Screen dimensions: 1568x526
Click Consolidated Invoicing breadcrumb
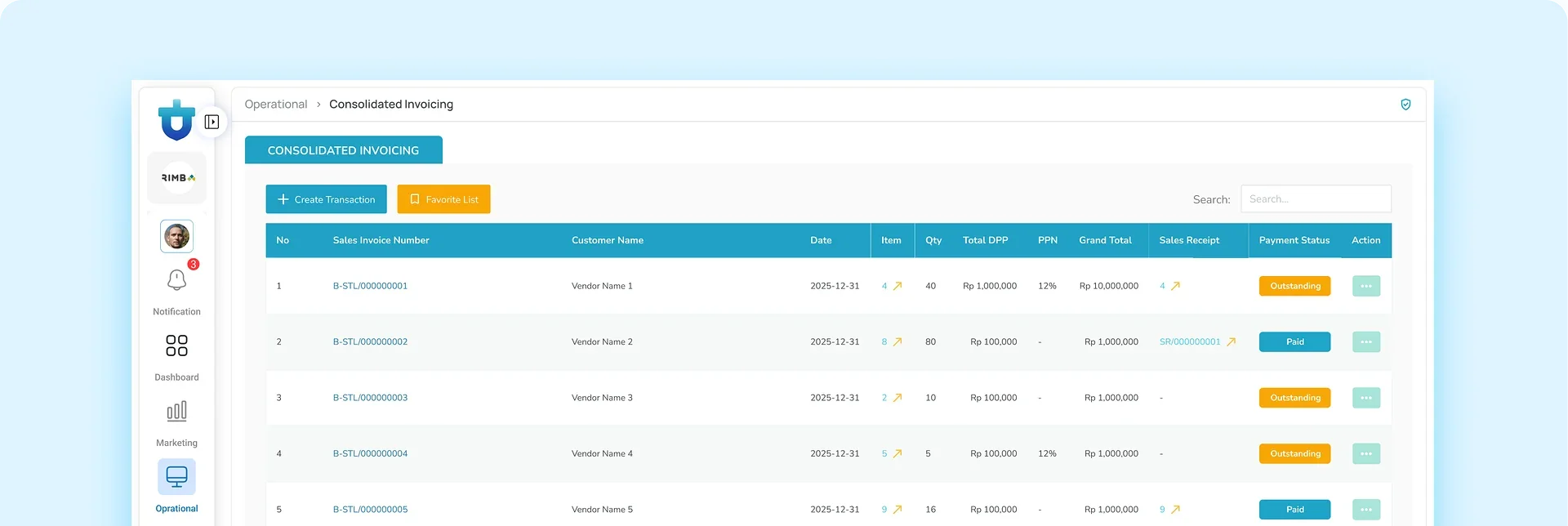pos(391,105)
